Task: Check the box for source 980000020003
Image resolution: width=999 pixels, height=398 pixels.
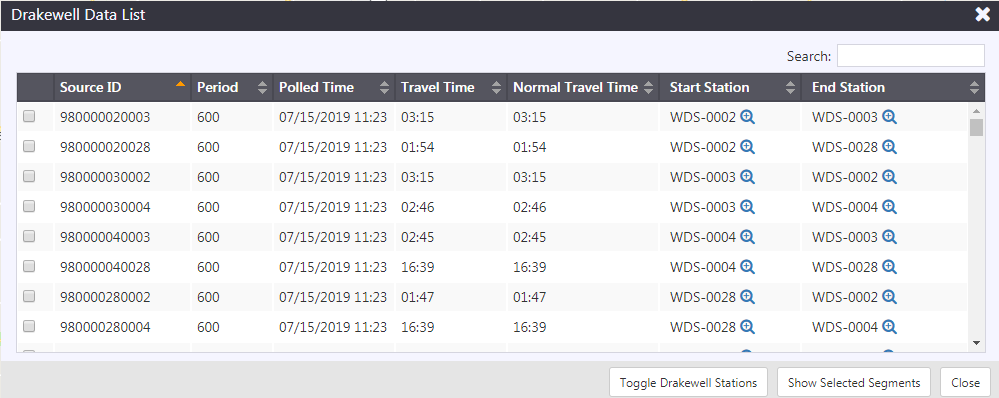Action: click(x=29, y=117)
